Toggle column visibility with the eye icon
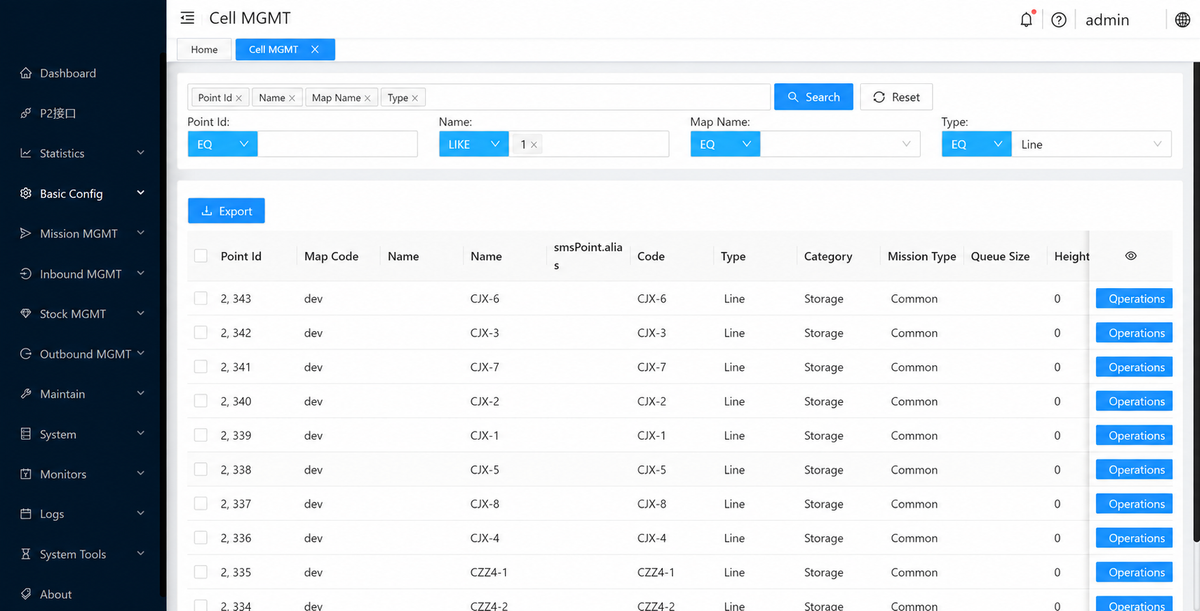The image size is (1200, 611). point(1131,256)
